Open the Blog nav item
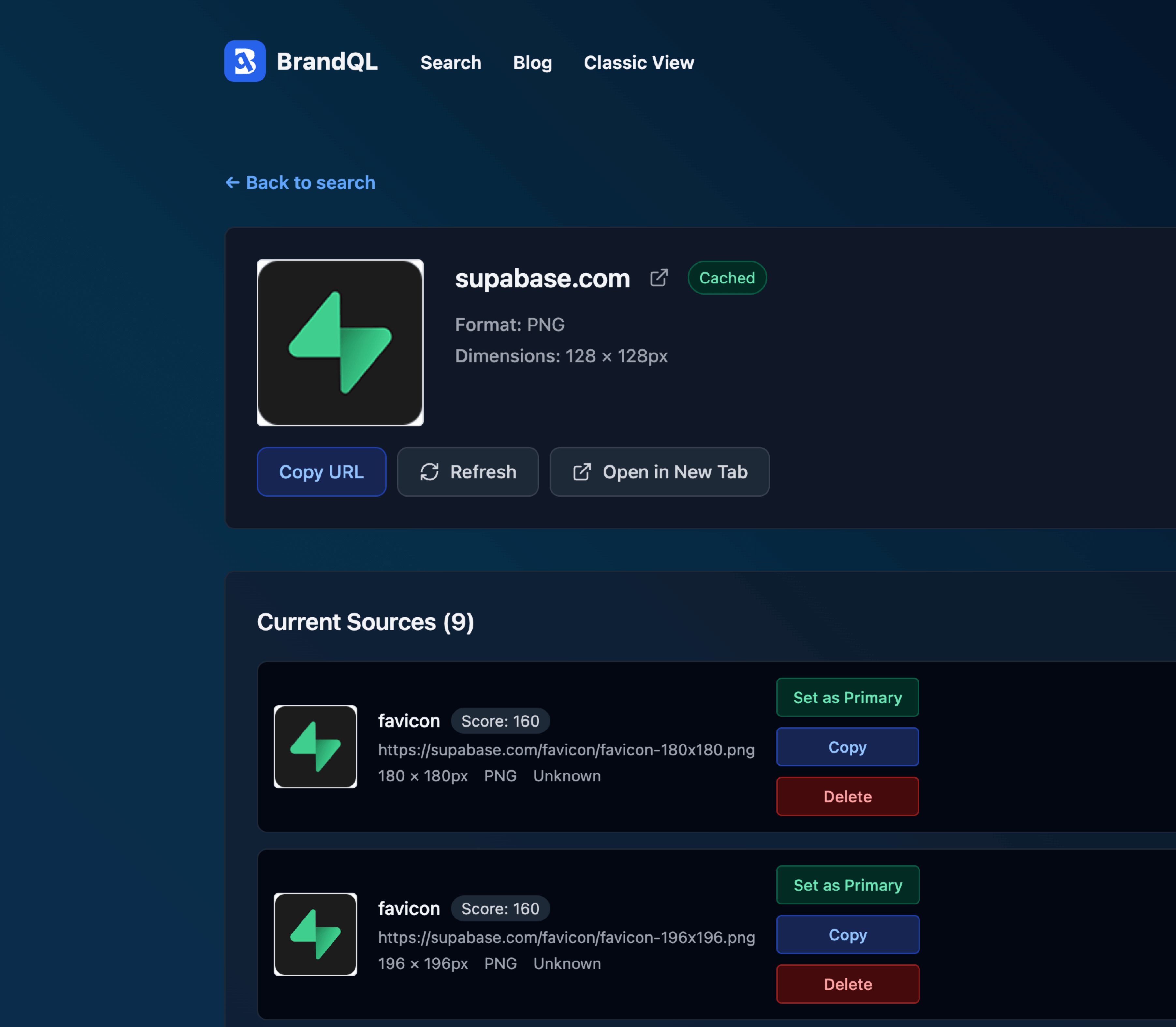 [x=533, y=63]
